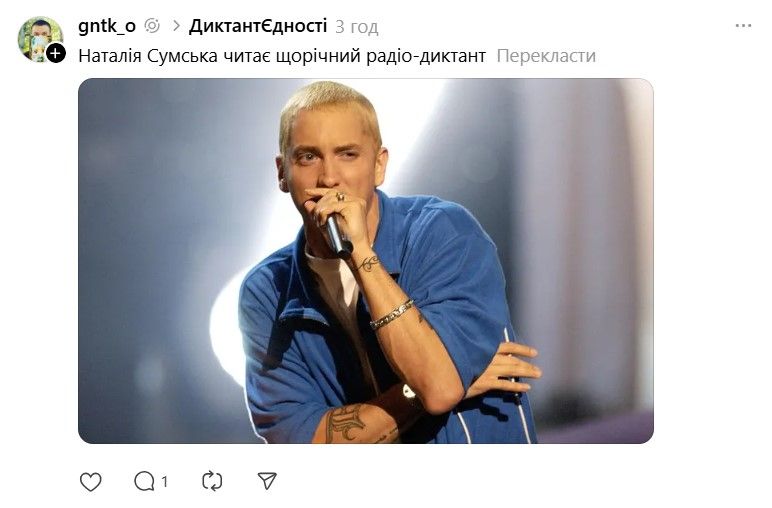772x508 pixels.
Task: Translate the post with Перекласти
Action: 546,56
